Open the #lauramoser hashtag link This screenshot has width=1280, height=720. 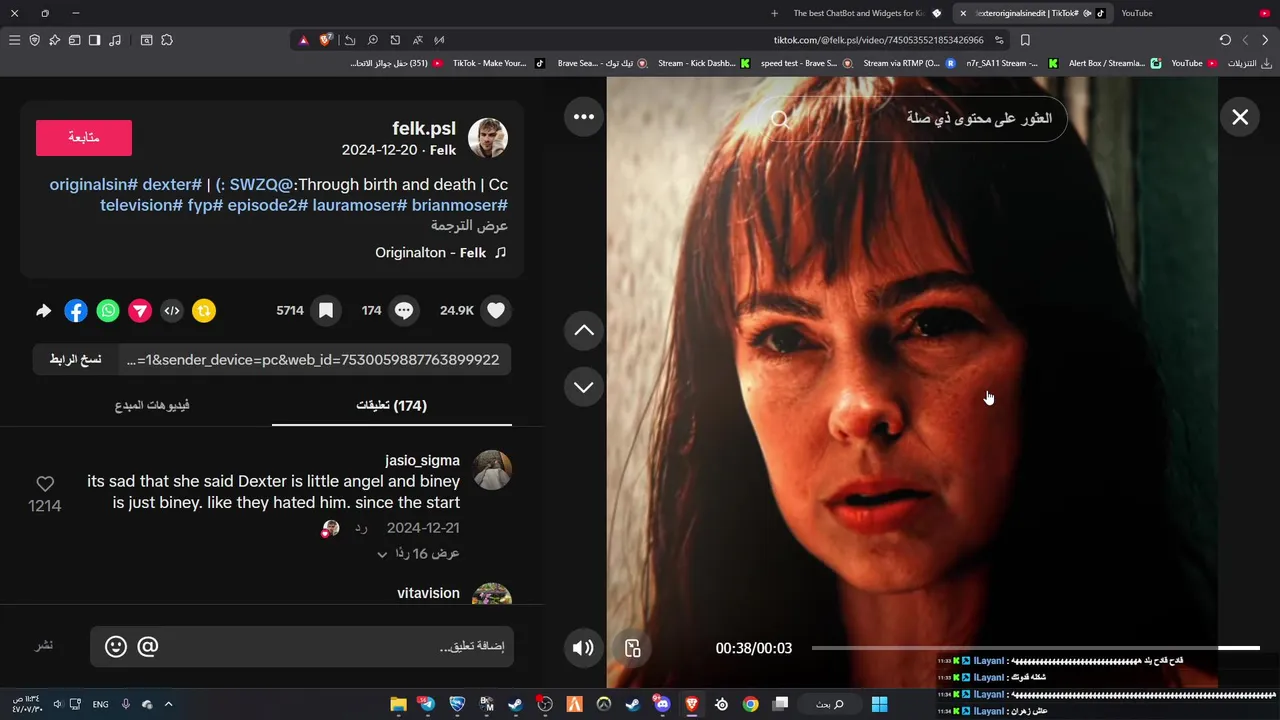[360, 205]
